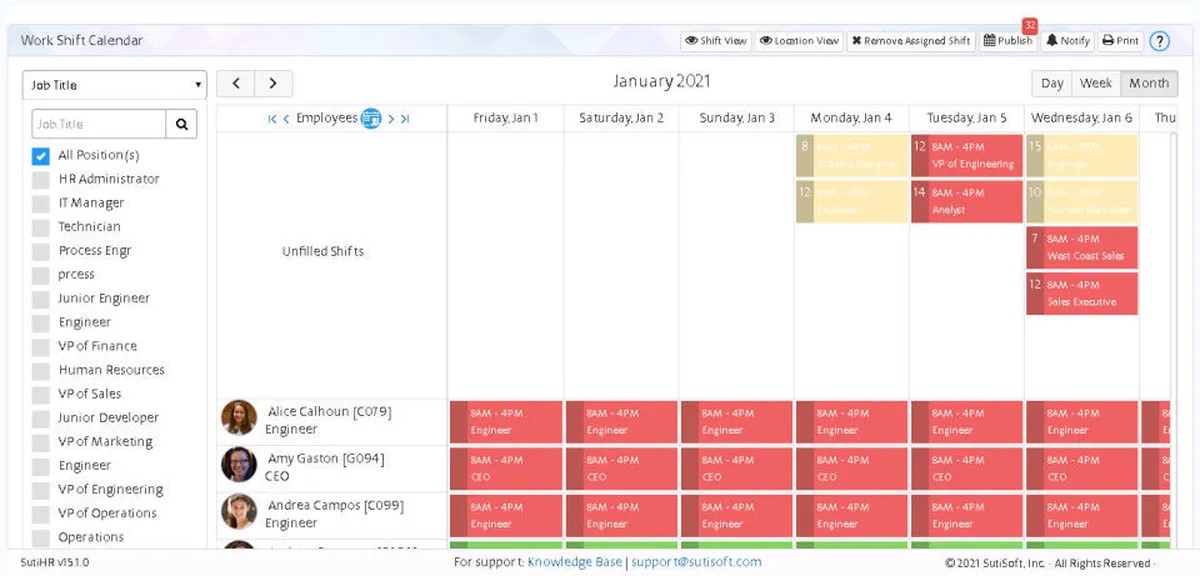Viewport: 1200px width, 576px height.
Task: Go to next month with right arrow
Action: click(273, 84)
